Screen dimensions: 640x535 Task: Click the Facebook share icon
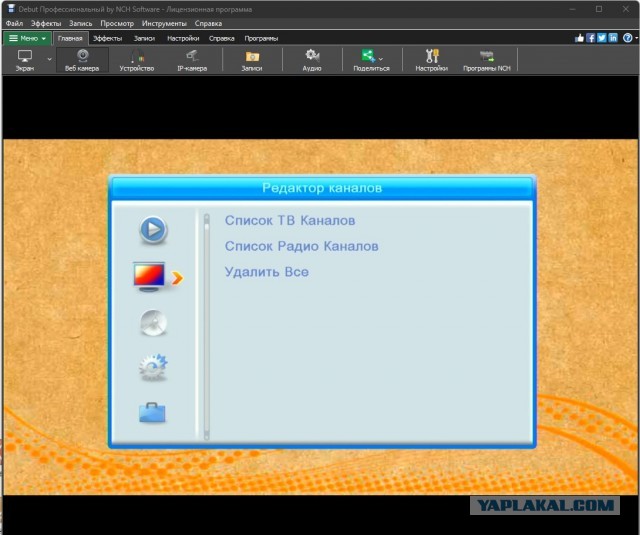pyautogui.click(x=591, y=38)
